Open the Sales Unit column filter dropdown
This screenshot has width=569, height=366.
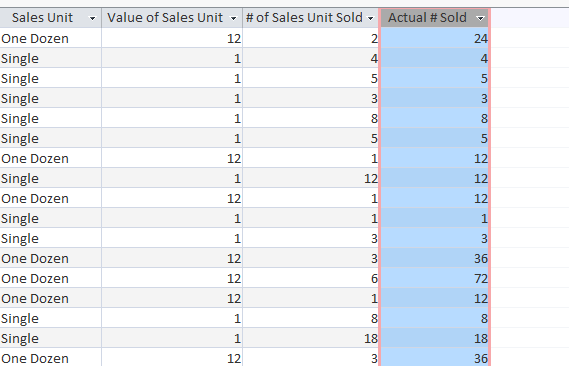(x=93, y=18)
